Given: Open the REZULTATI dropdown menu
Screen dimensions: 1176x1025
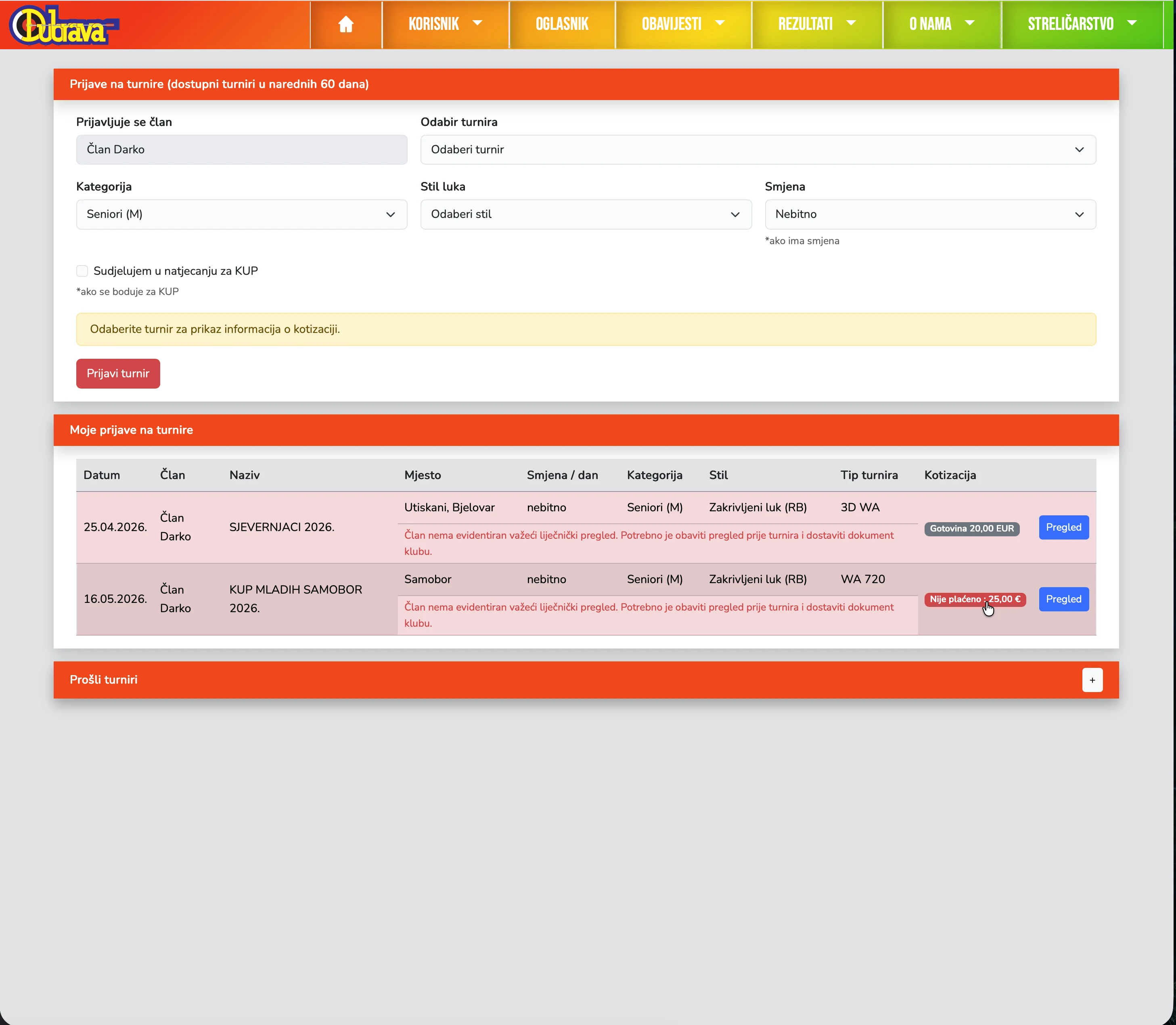Looking at the screenshot, I should 817,24.
